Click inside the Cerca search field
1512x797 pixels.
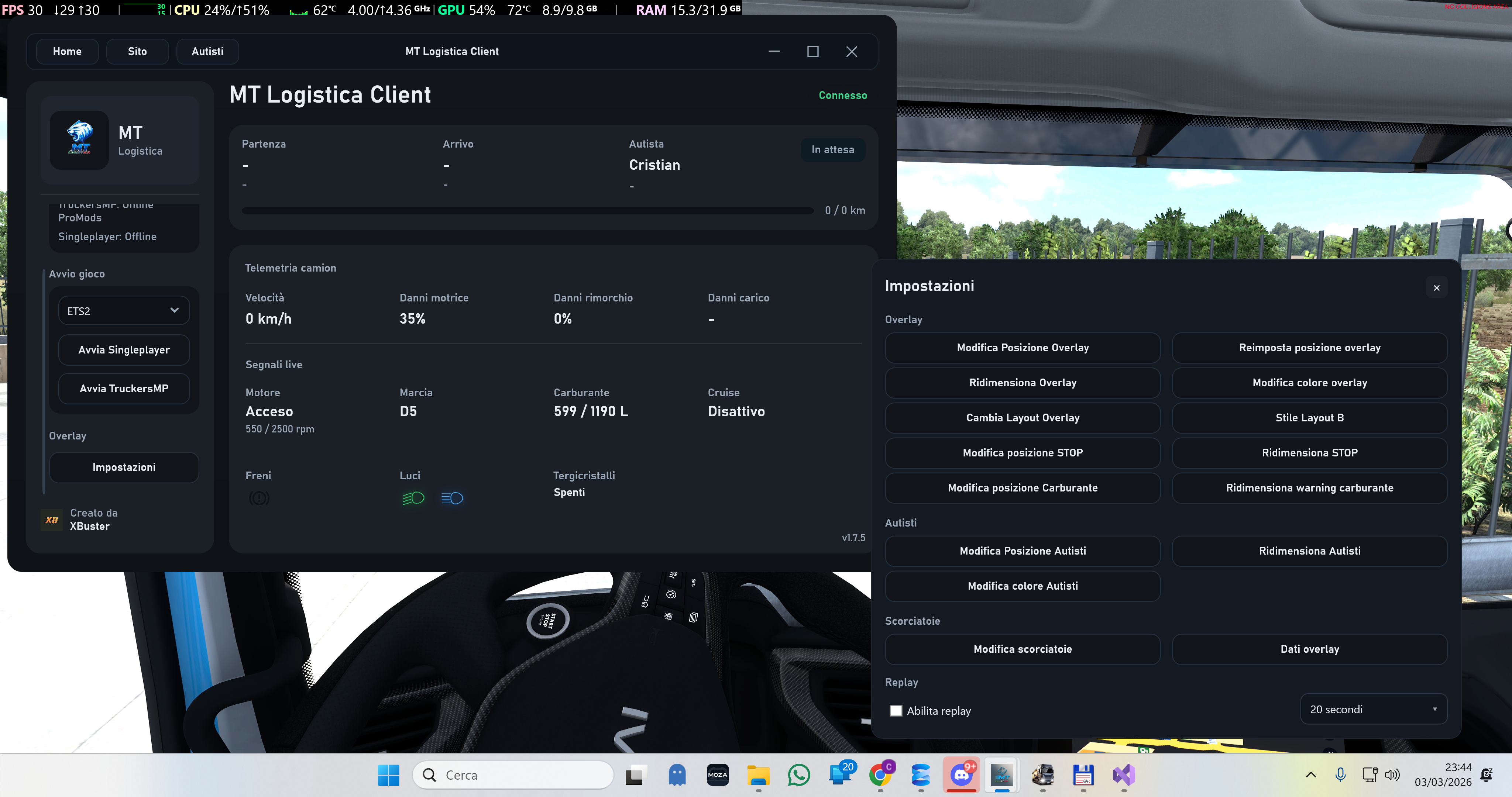coord(513,775)
